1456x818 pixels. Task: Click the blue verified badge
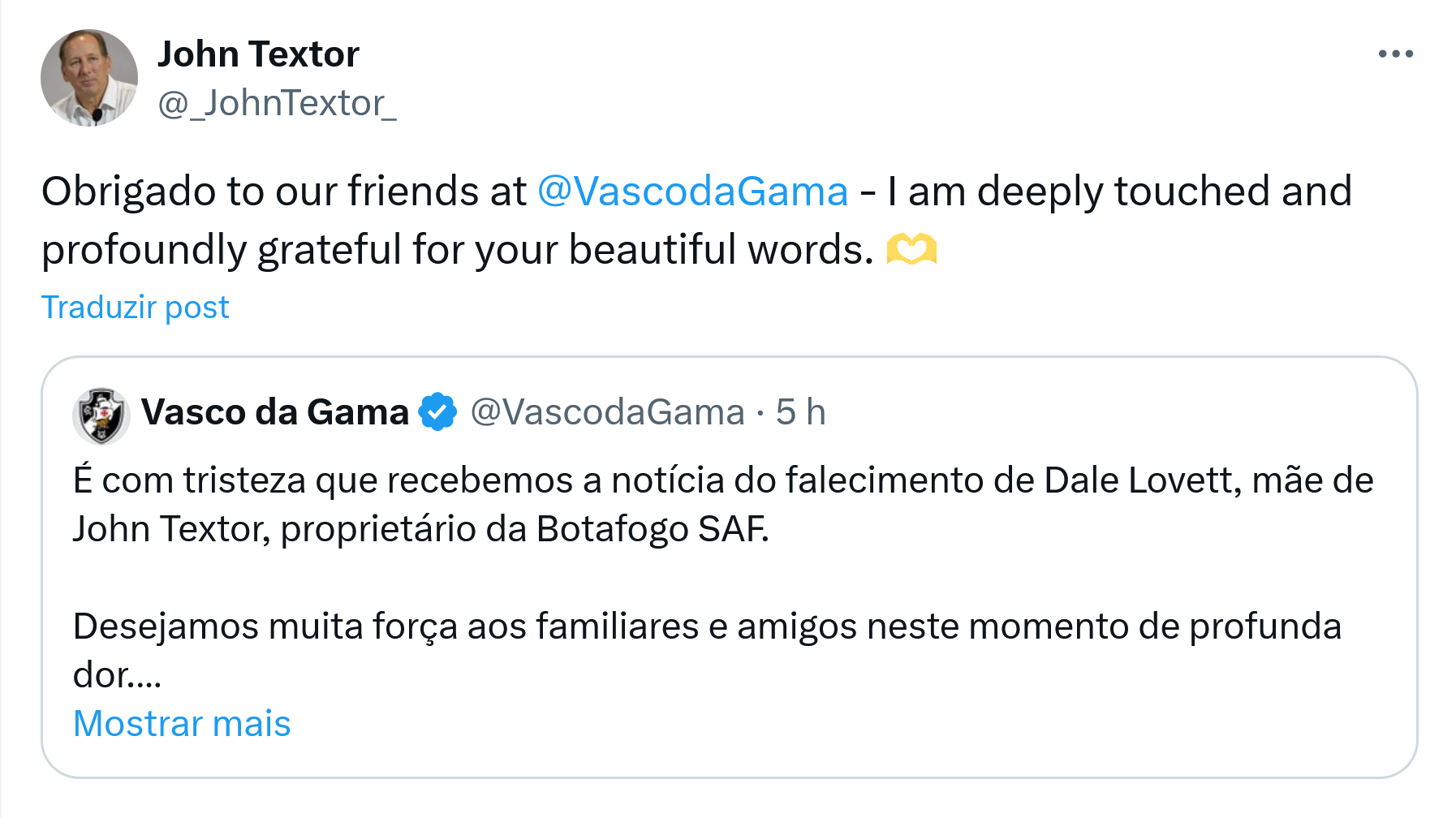437,412
